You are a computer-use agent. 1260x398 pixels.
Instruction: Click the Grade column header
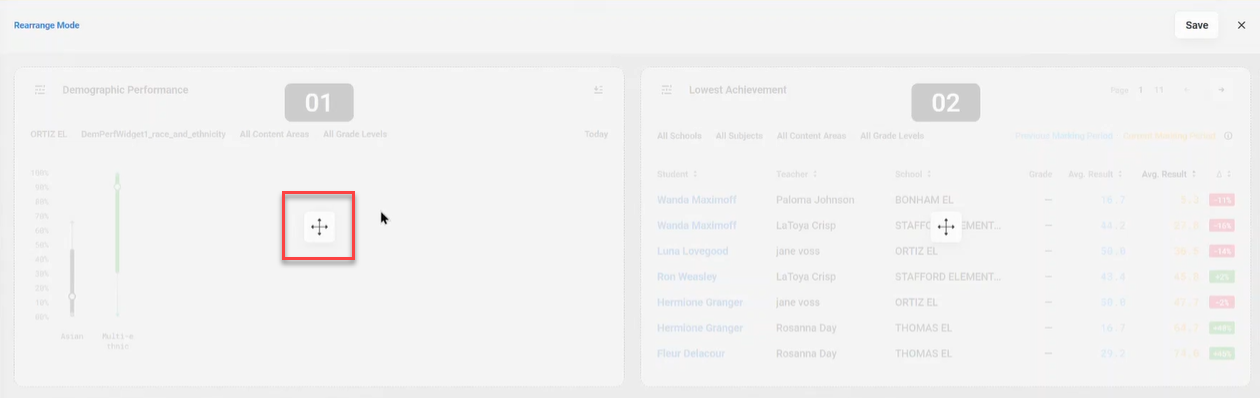(1040, 174)
